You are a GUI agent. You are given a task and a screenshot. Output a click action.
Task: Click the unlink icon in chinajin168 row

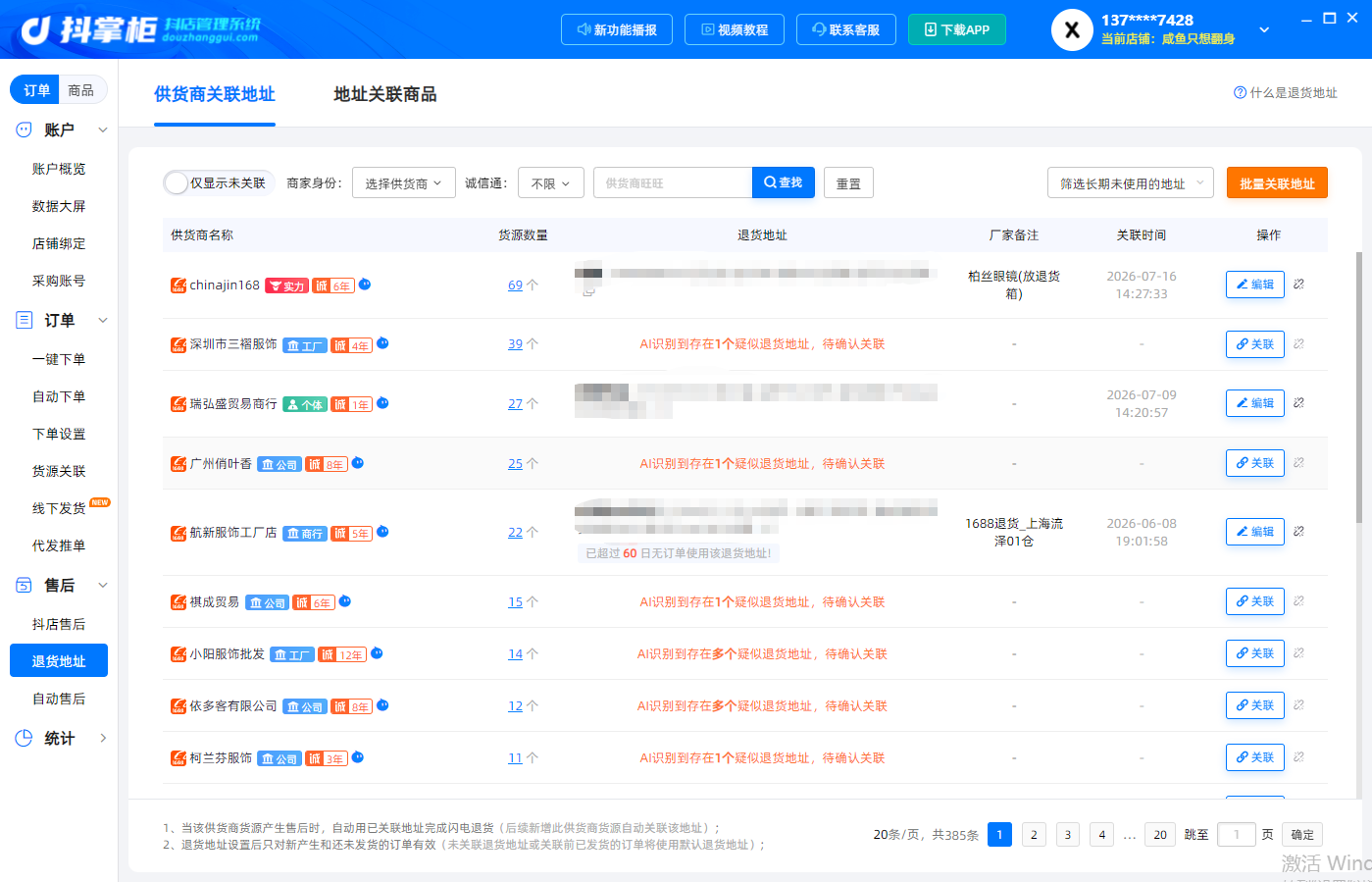(1298, 285)
